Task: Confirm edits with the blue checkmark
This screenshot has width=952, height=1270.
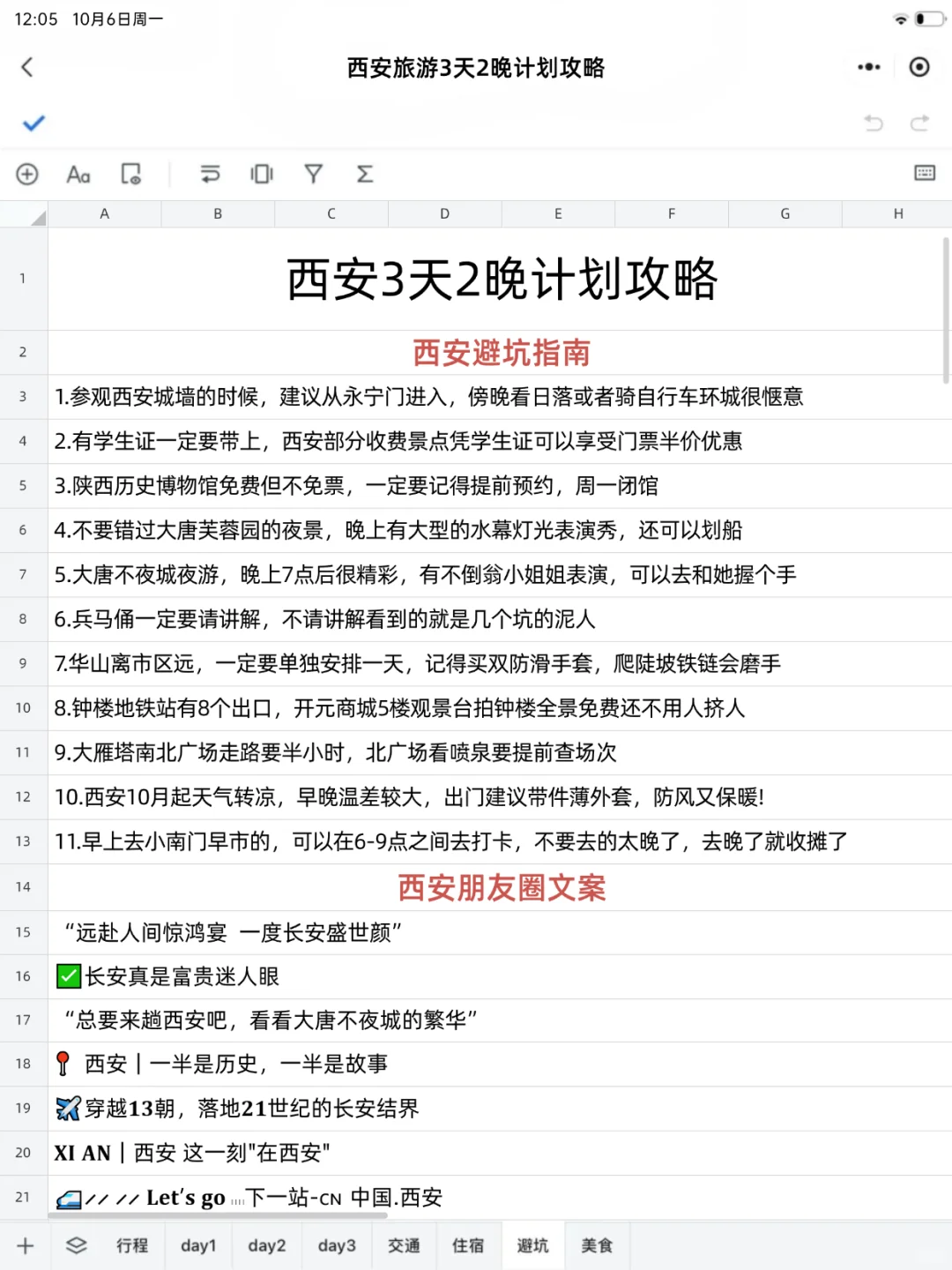Action: (33, 124)
